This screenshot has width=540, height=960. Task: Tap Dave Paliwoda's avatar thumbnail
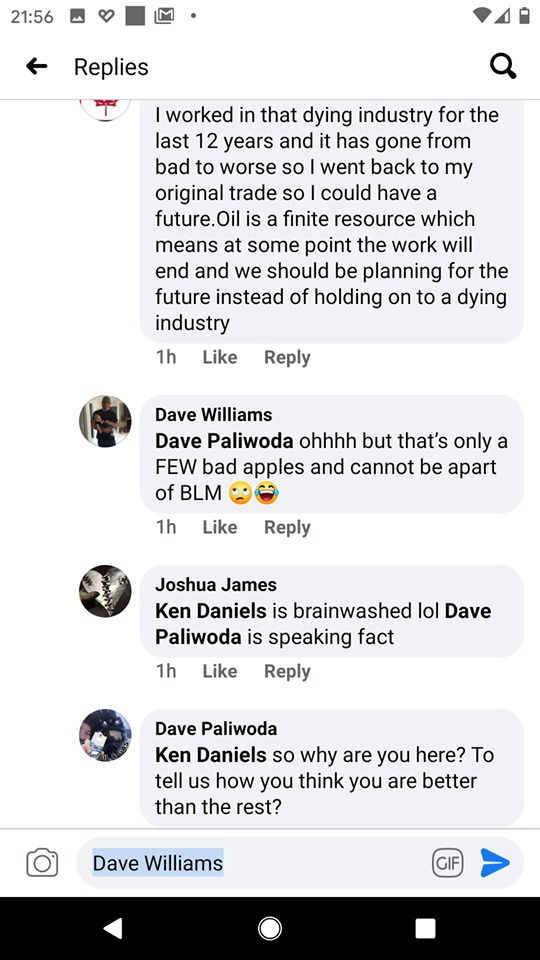105,735
